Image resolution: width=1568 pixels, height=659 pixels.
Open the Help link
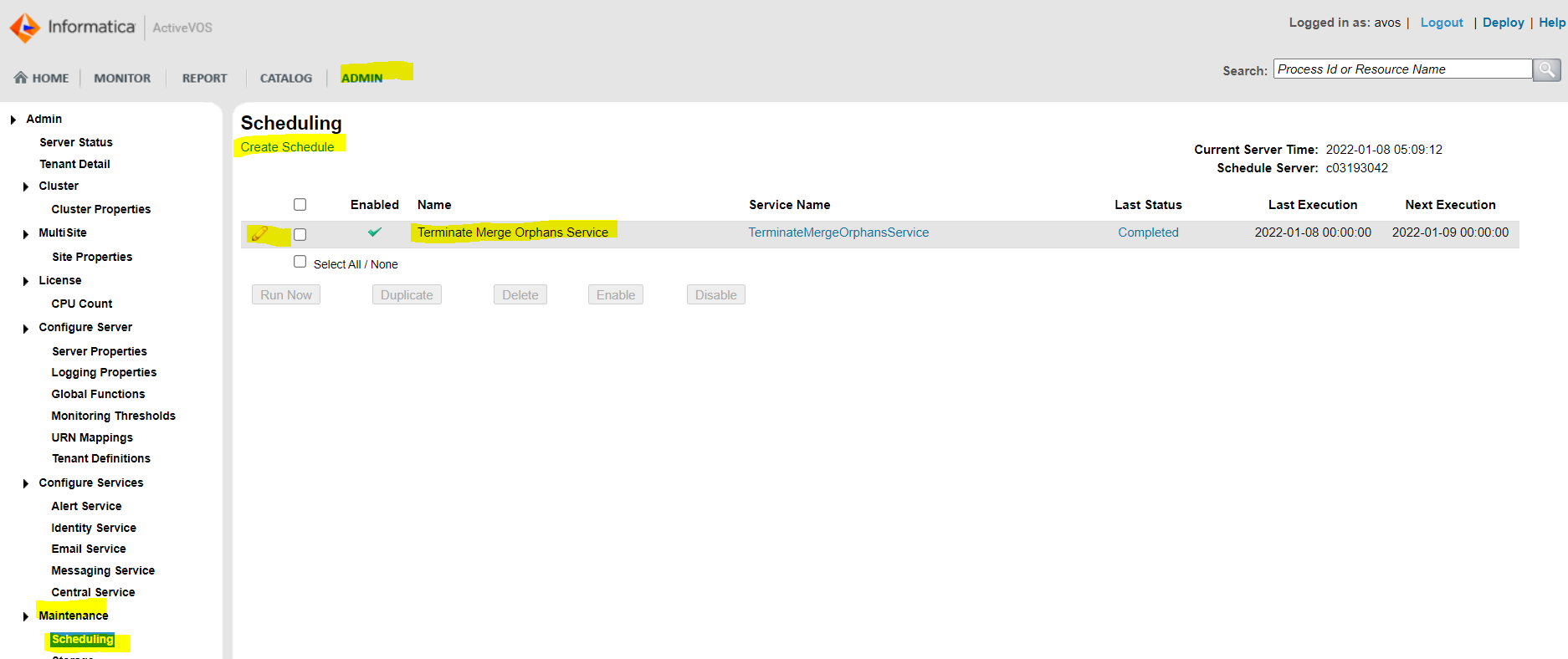tap(1552, 23)
